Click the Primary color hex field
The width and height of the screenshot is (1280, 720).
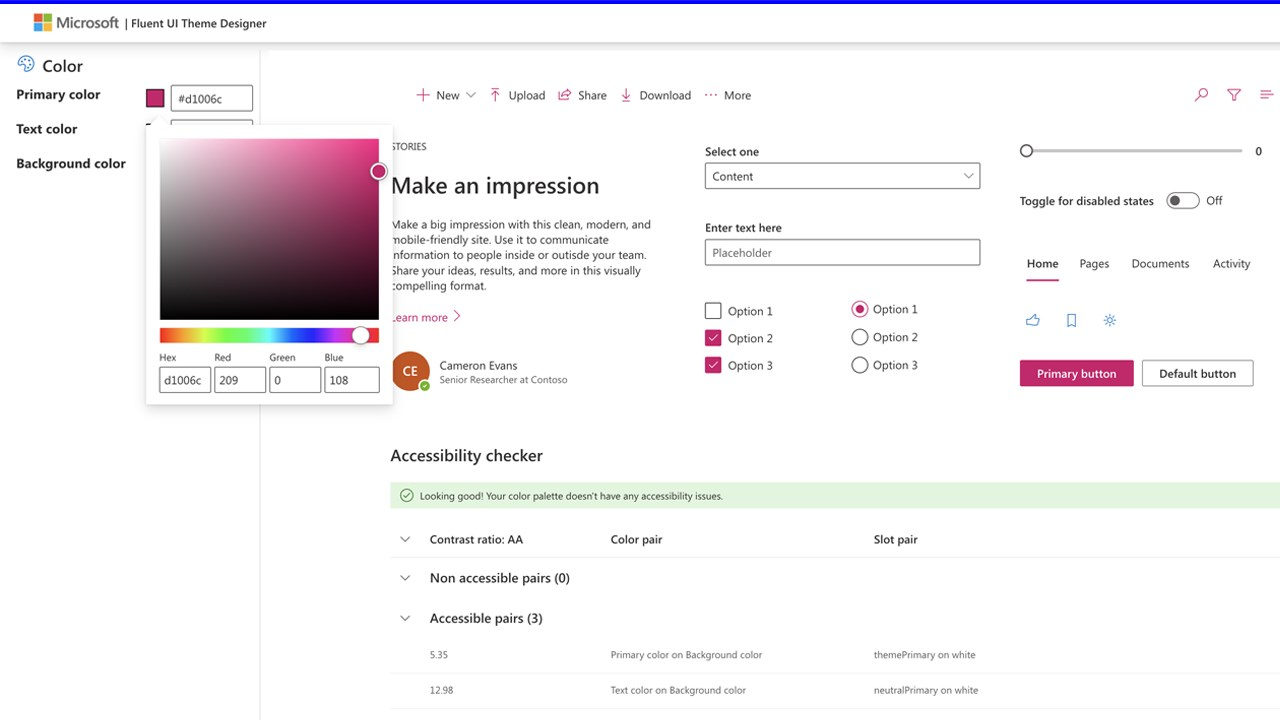[x=212, y=98]
